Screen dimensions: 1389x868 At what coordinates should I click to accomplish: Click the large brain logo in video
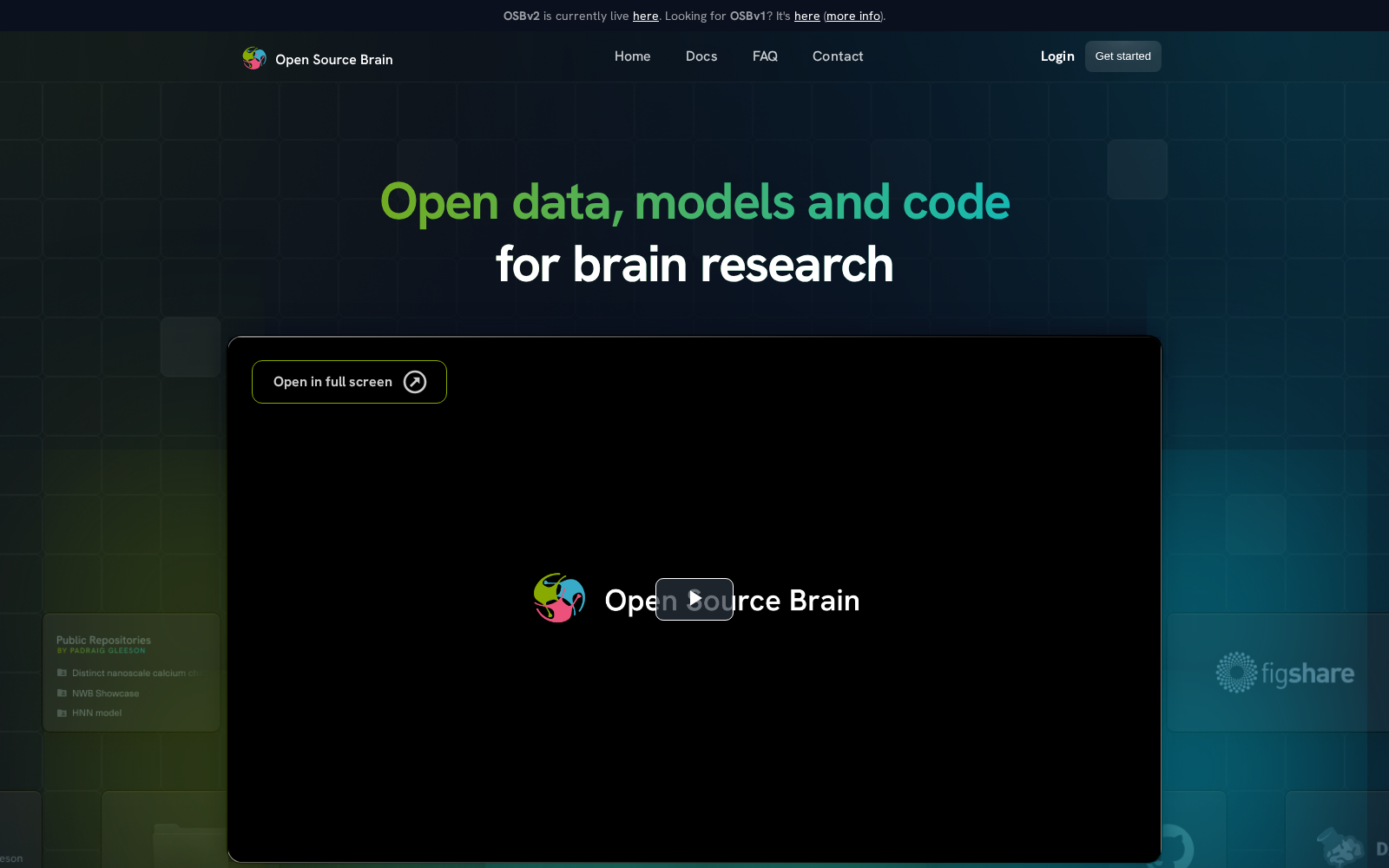559,598
